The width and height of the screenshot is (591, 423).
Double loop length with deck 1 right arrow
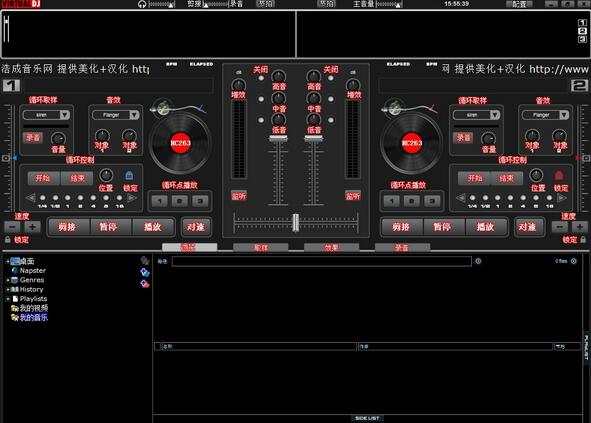132,198
